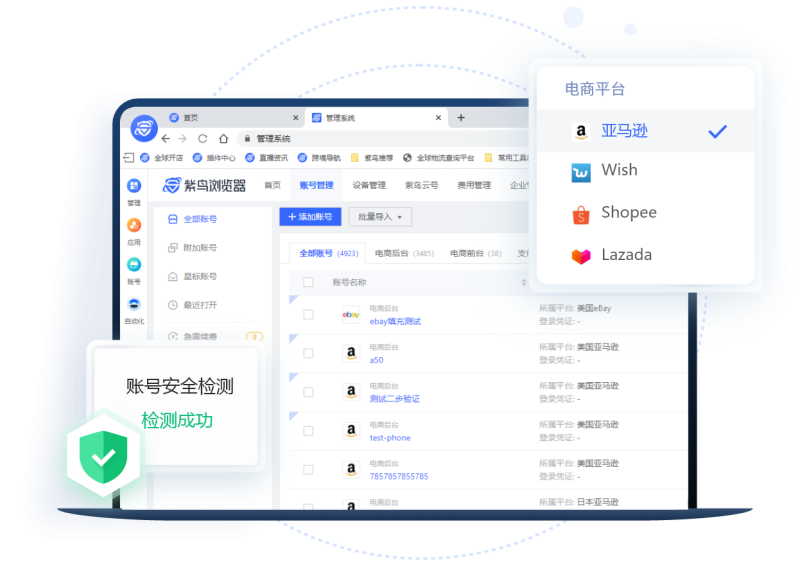Click the flag marker on ebay填充测试 row
Screen dimensions: 800x565
click(x=293, y=300)
